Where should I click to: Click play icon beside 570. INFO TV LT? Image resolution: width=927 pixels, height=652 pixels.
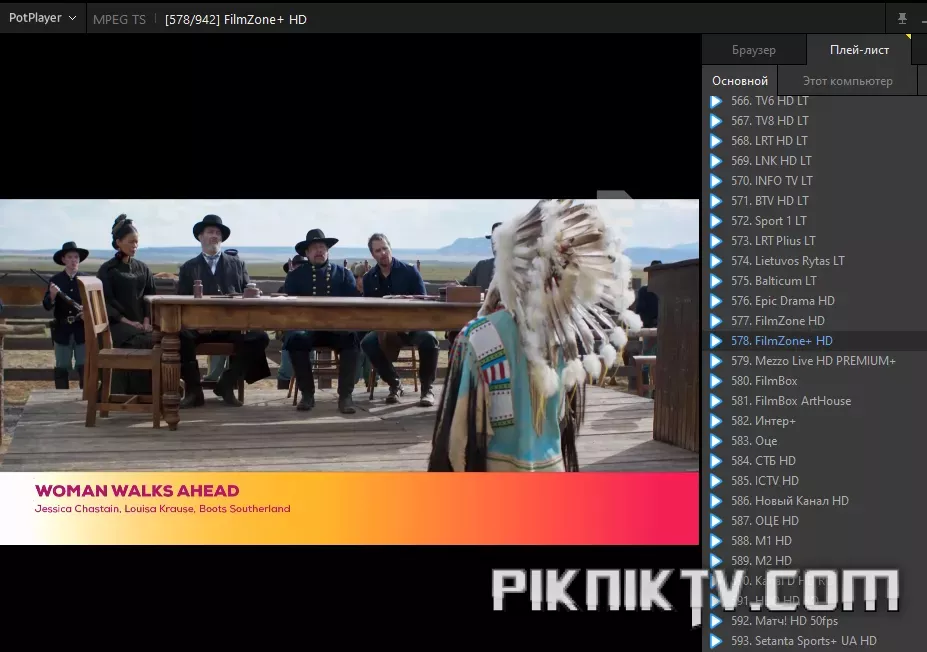click(716, 181)
